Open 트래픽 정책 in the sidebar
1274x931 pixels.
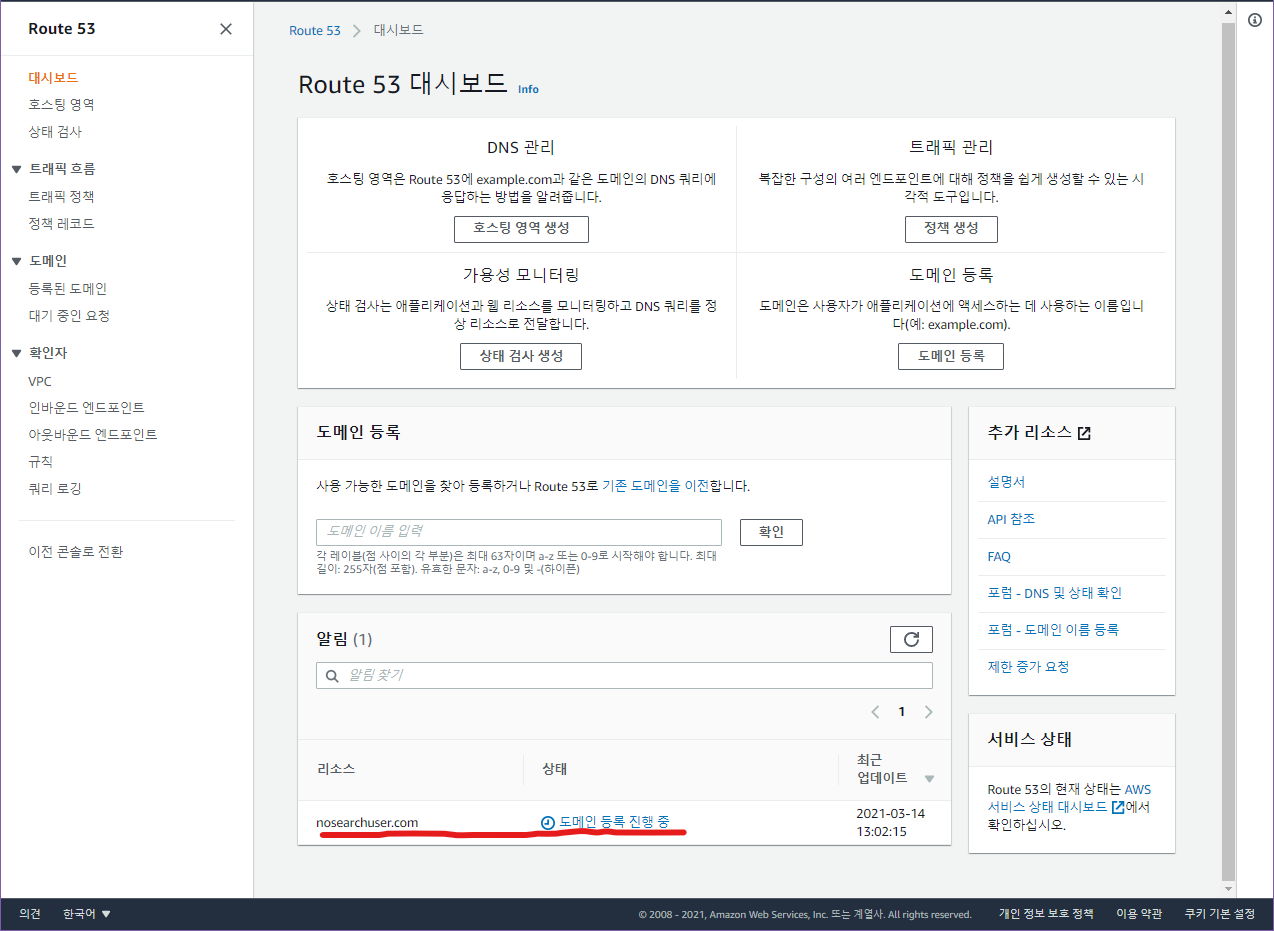point(61,197)
